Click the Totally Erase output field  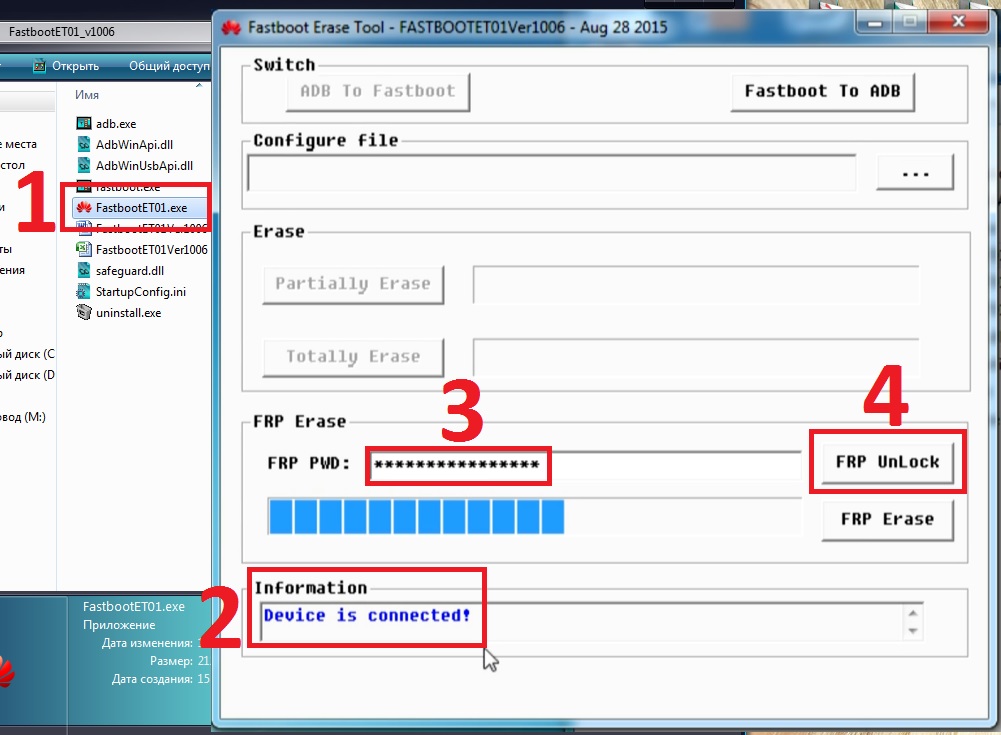point(696,357)
